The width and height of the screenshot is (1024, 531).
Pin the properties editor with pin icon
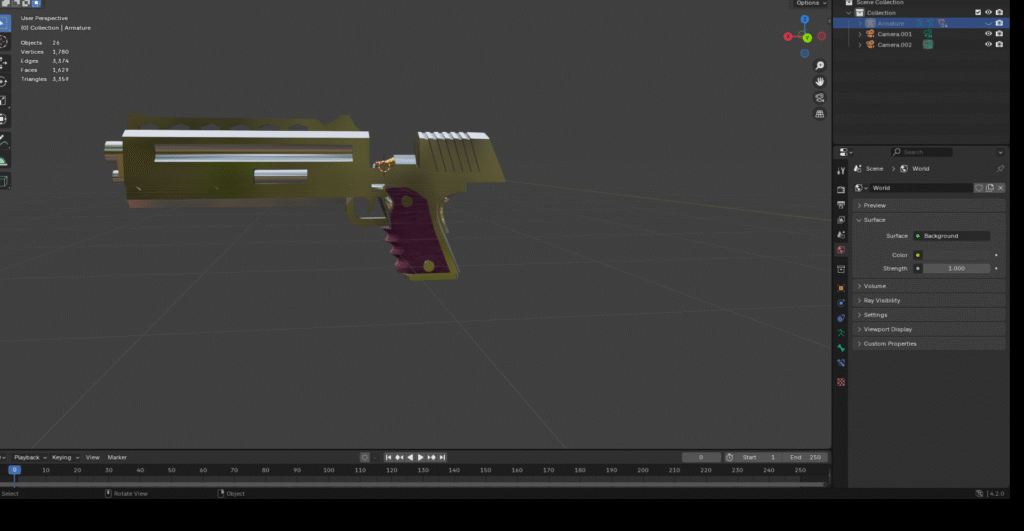tap(1000, 169)
